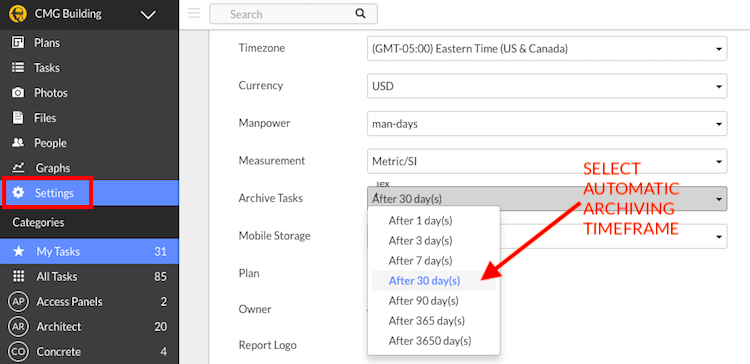Select the Concrete category
This screenshot has width=750, height=364.
click(89, 352)
